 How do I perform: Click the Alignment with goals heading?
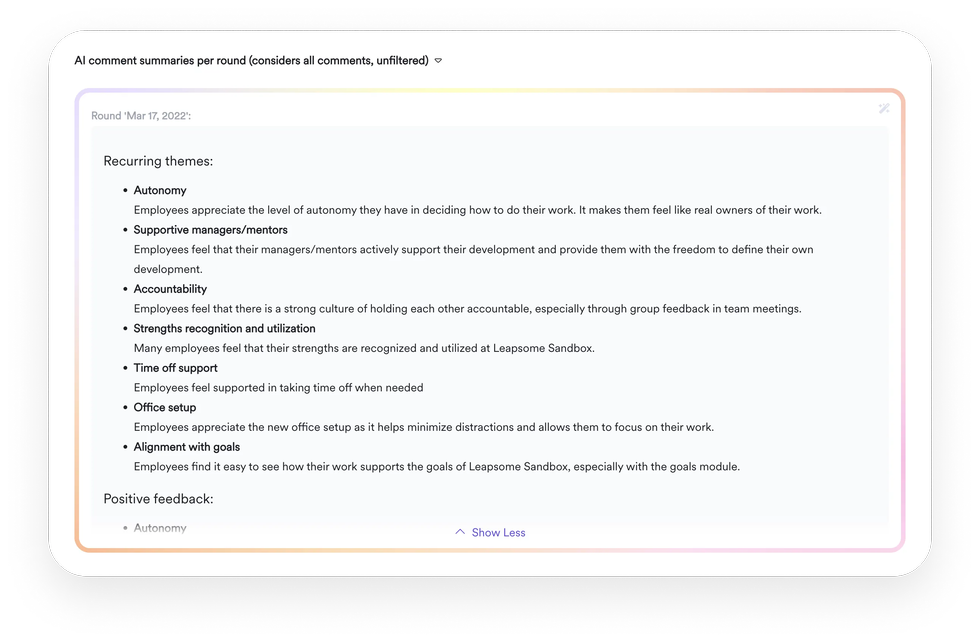[187, 447]
